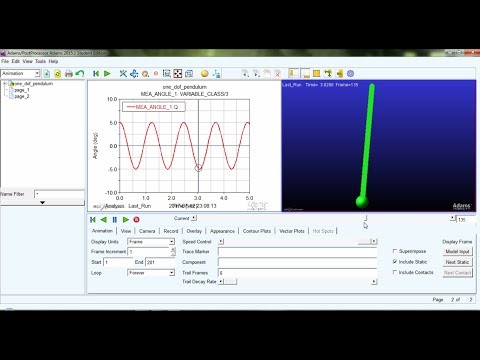Select the rotate view tool icon
The image size is (480, 360).
pyautogui.click(x=123, y=74)
